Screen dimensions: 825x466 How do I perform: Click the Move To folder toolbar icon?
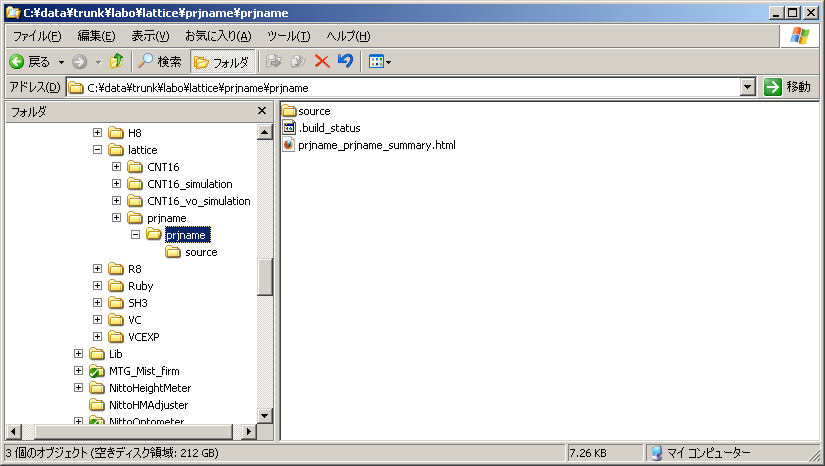click(274, 62)
